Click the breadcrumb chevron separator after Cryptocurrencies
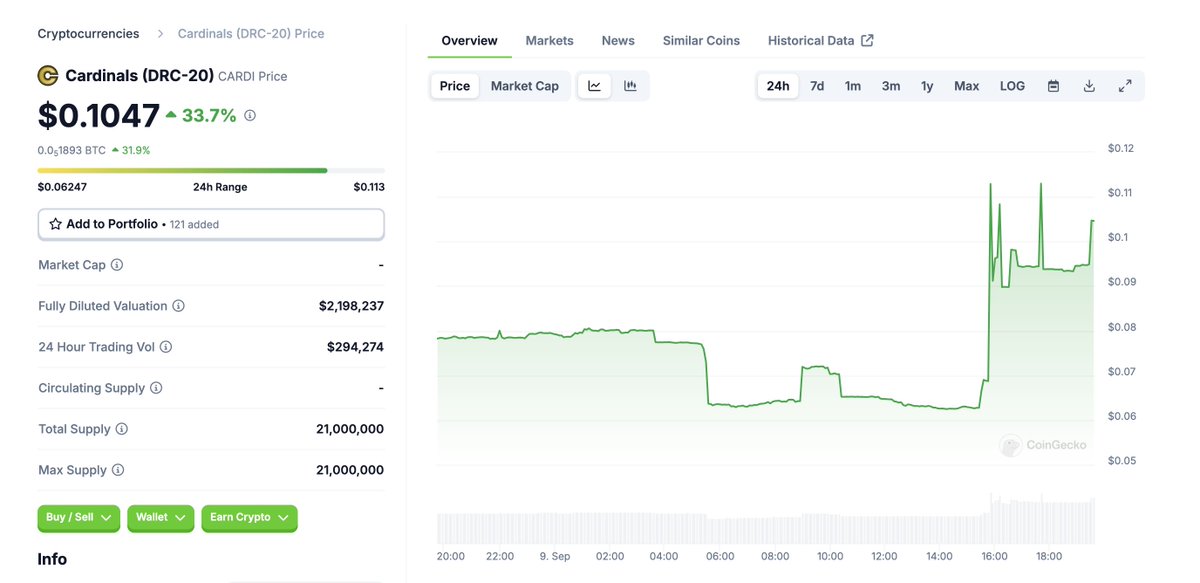Viewport: 1200px width, 583px height. coord(160,34)
